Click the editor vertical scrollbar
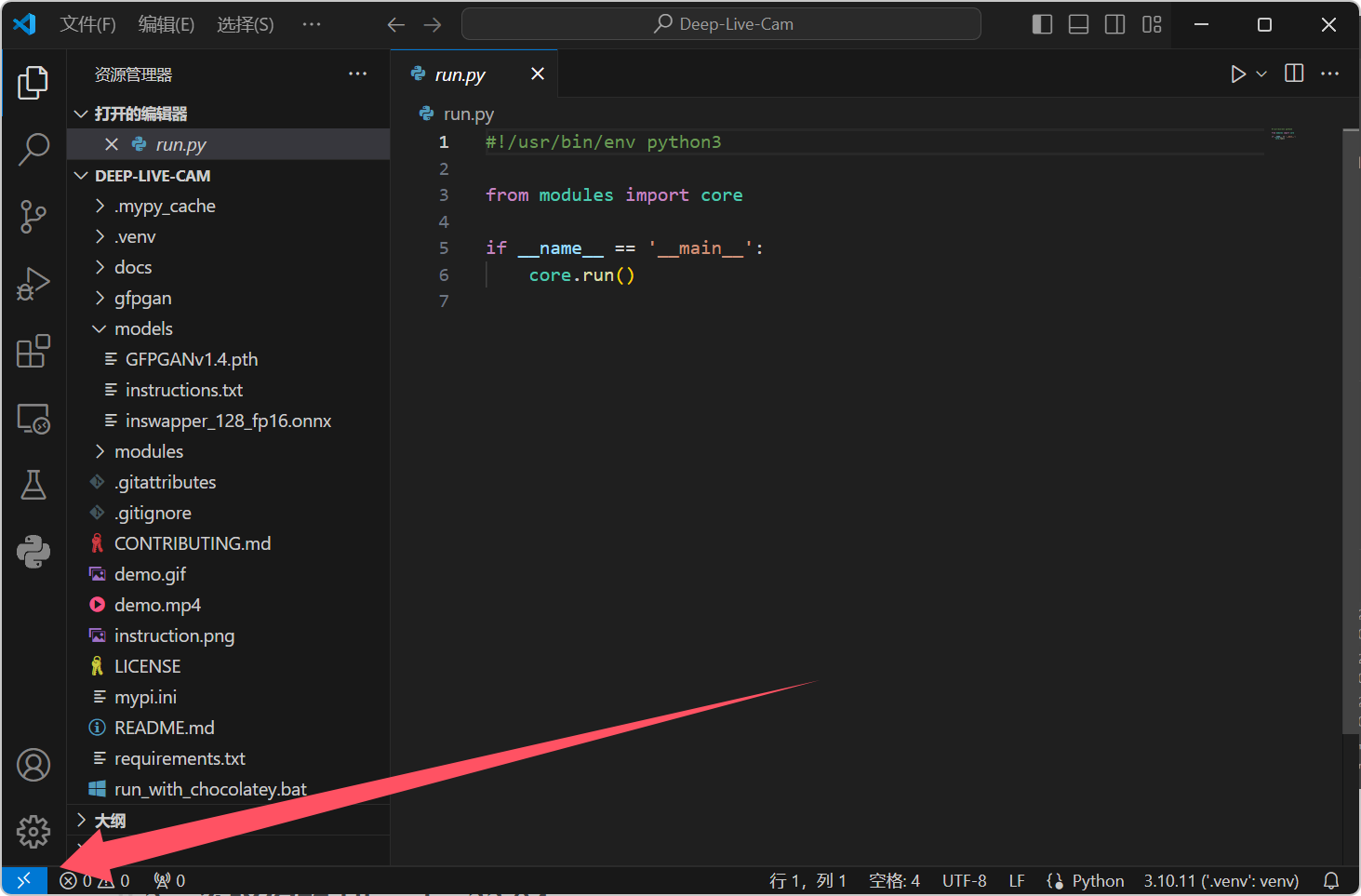 tap(1352, 431)
